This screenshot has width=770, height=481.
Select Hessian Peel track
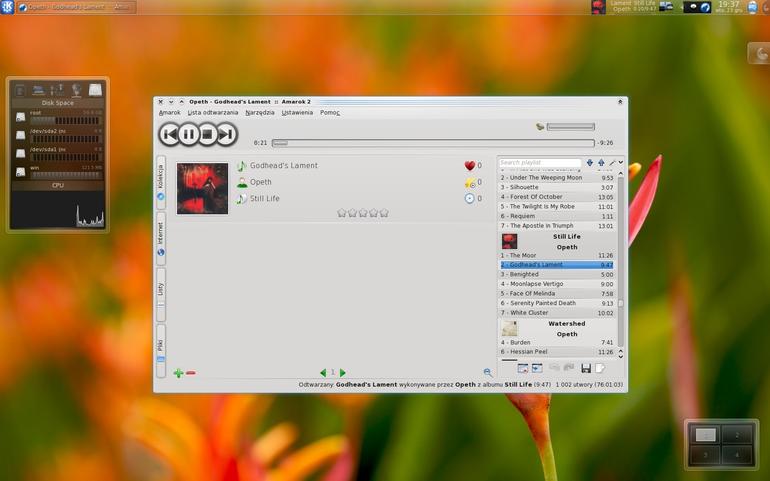click(x=557, y=352)
